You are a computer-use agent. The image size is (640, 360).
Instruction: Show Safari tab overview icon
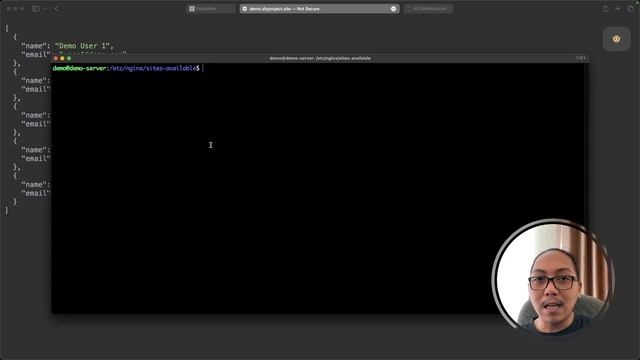click(631, 9)
